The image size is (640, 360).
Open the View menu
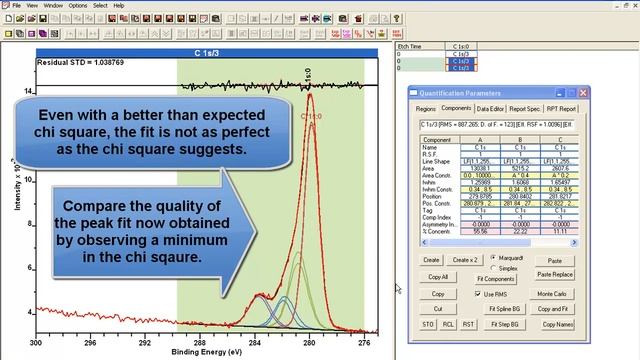pyautogui.click(x=32, y=5)
